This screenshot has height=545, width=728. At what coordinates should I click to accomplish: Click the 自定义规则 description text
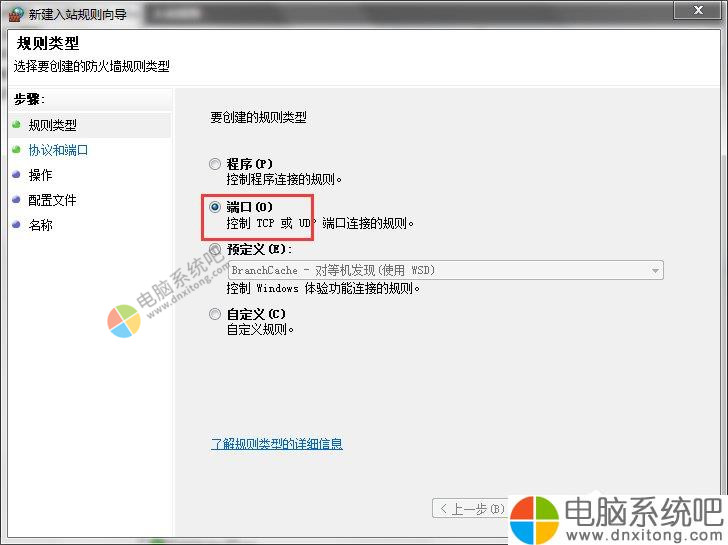(260, 330)
